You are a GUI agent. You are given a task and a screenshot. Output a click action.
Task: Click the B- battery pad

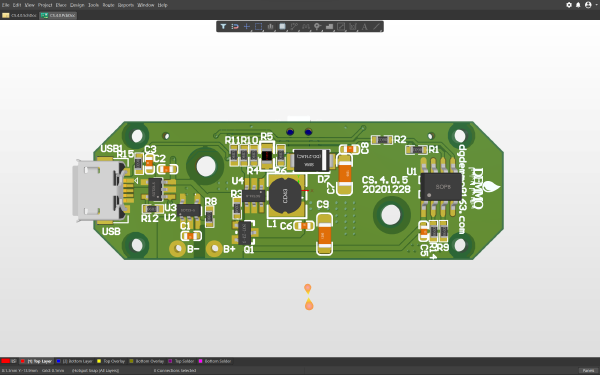coord(177,249)
